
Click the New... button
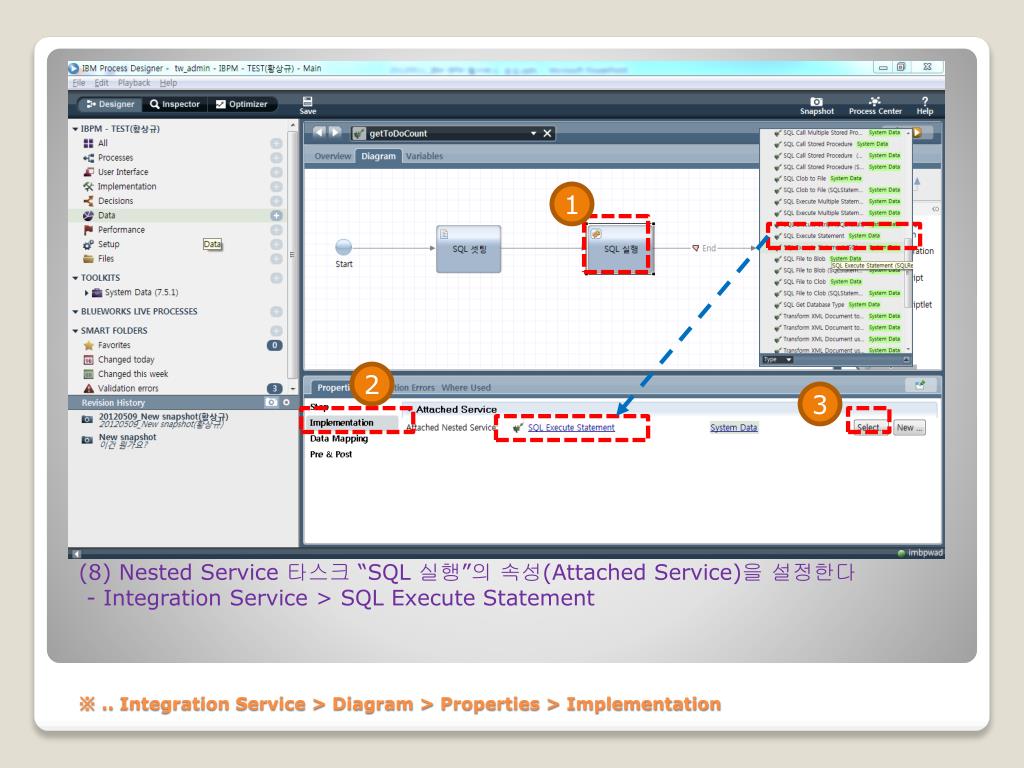[x=908, y=428]
